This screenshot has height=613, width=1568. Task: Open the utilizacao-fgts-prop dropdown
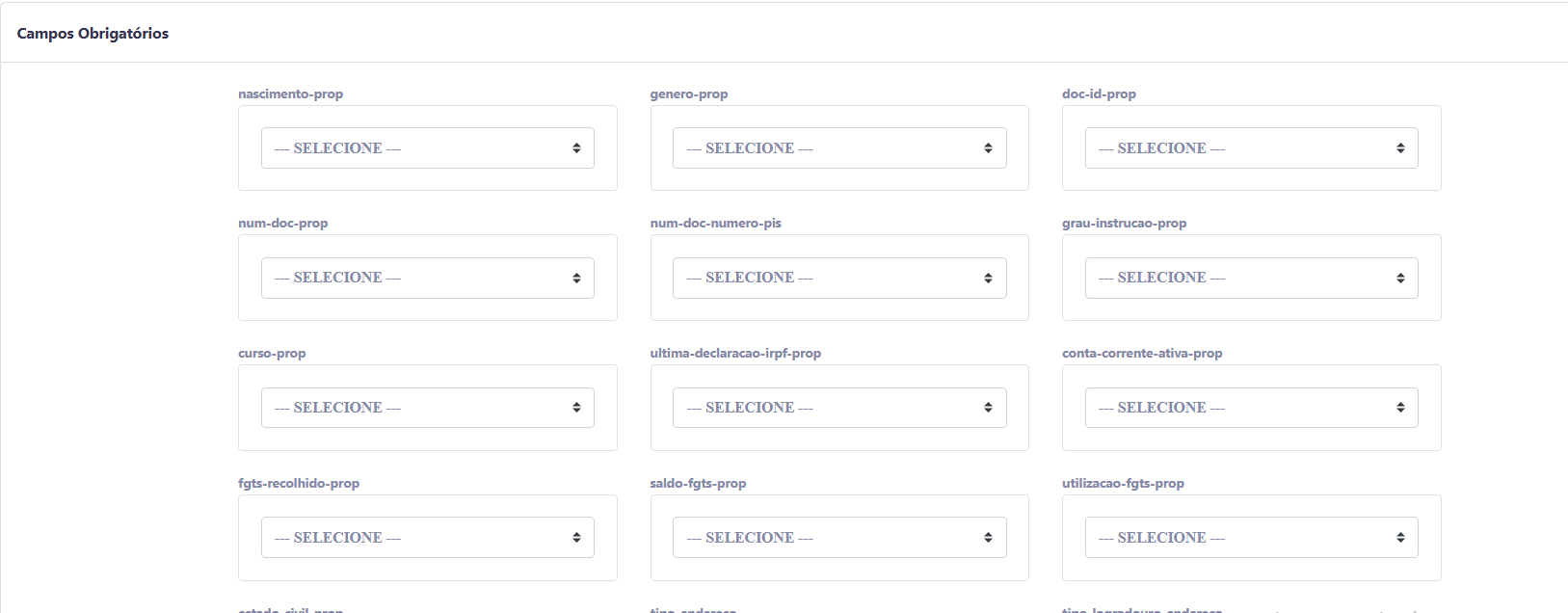pos(1251,538)
